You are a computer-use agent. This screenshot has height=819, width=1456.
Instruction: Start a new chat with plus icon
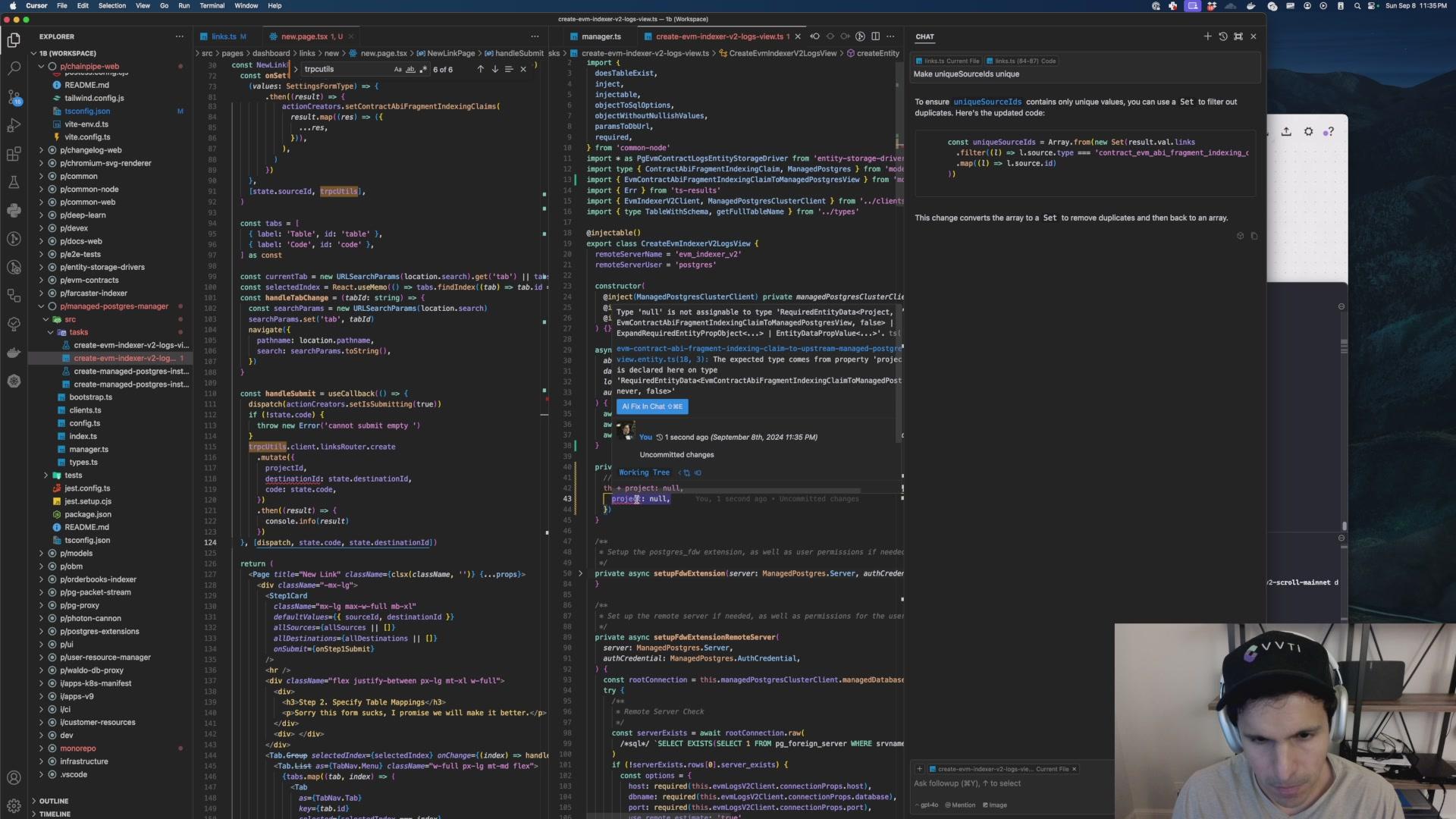click(x=1207, y=36)
